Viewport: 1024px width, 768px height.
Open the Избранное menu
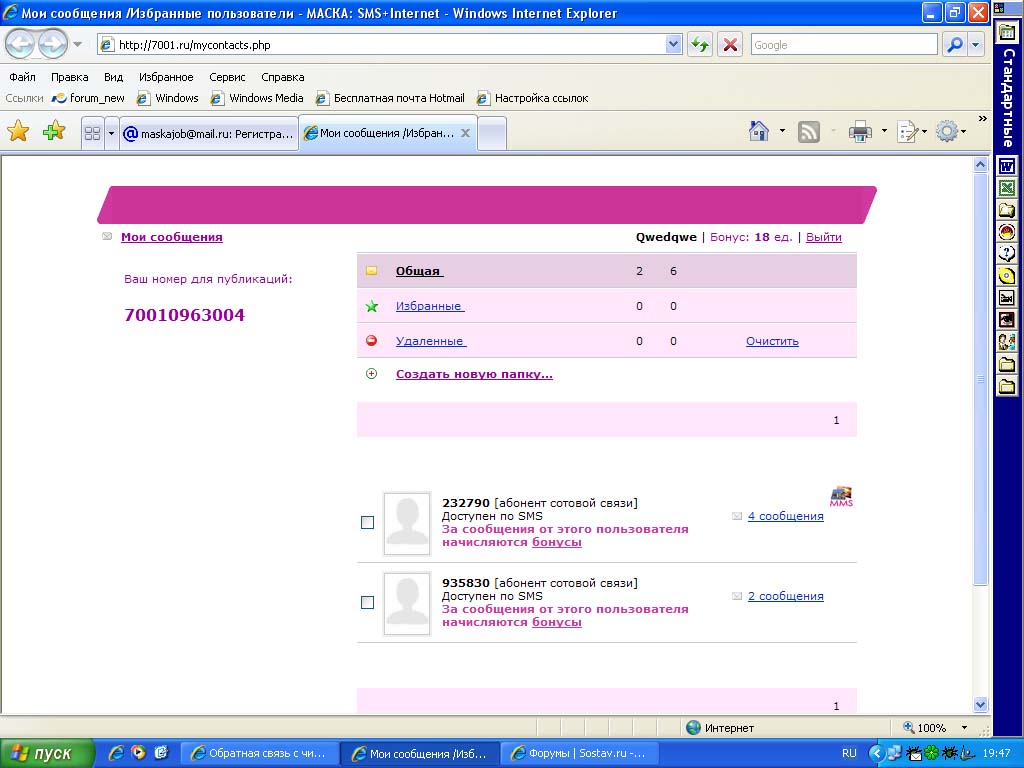click(167, 77)
